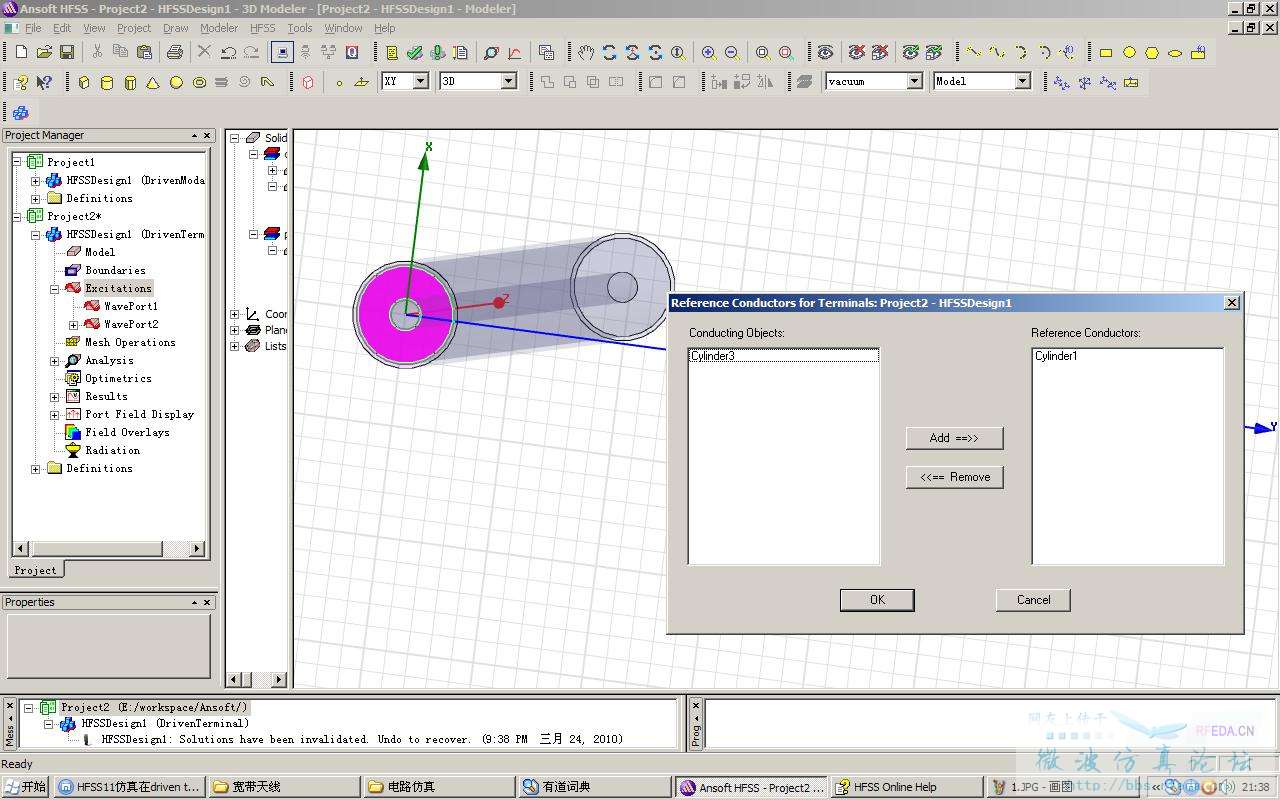Click the What's This help cursor icon
Screen dimensions: 1280x800
pos(44,82)
